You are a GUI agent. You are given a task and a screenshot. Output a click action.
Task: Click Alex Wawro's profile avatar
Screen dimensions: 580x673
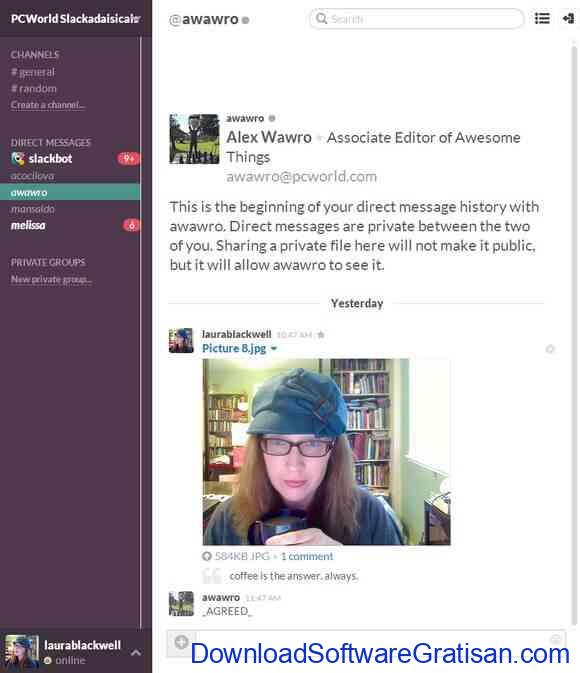[x=194, y=139]
